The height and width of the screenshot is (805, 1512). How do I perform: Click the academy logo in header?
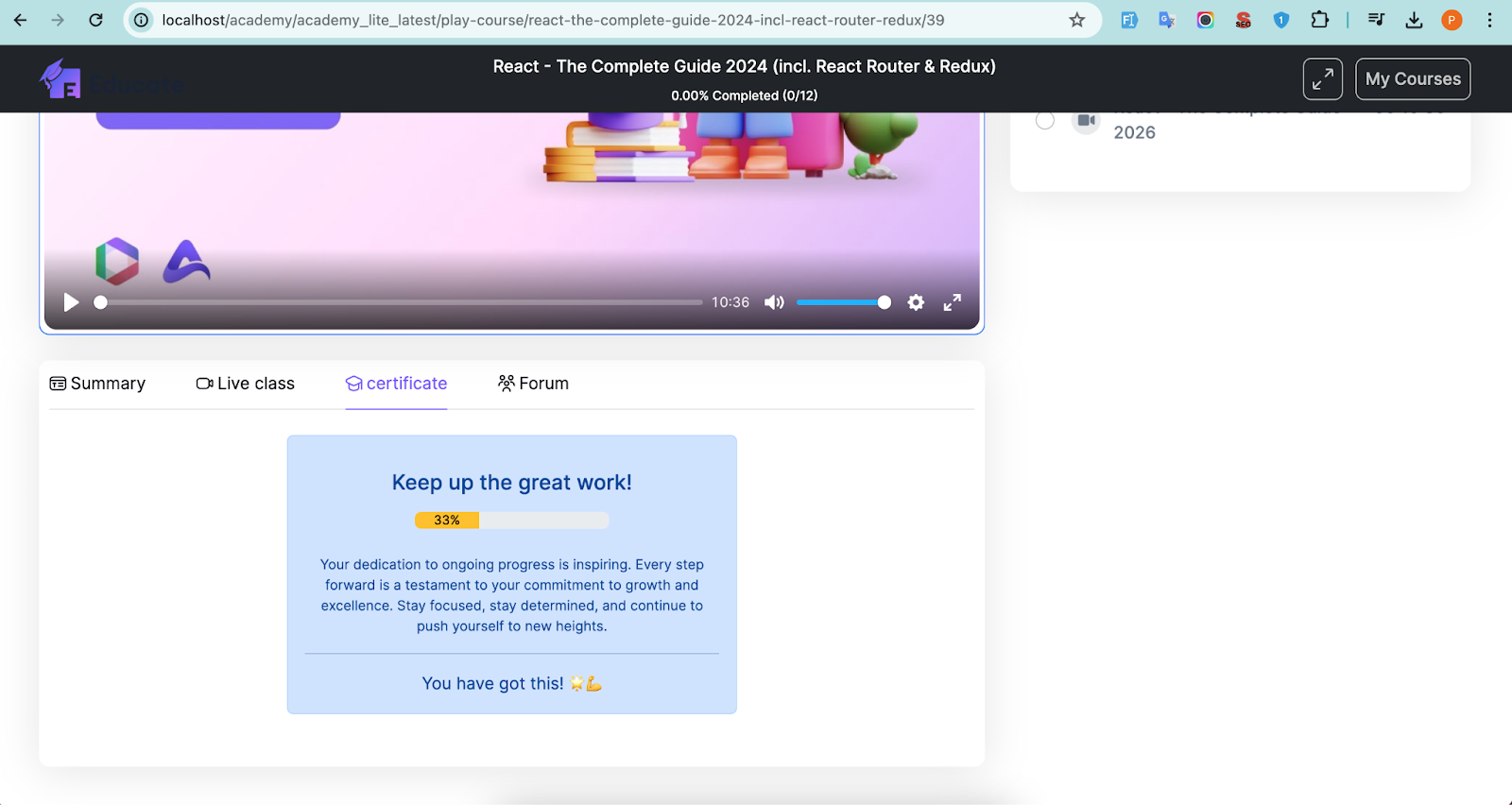[x=61, y=79]
